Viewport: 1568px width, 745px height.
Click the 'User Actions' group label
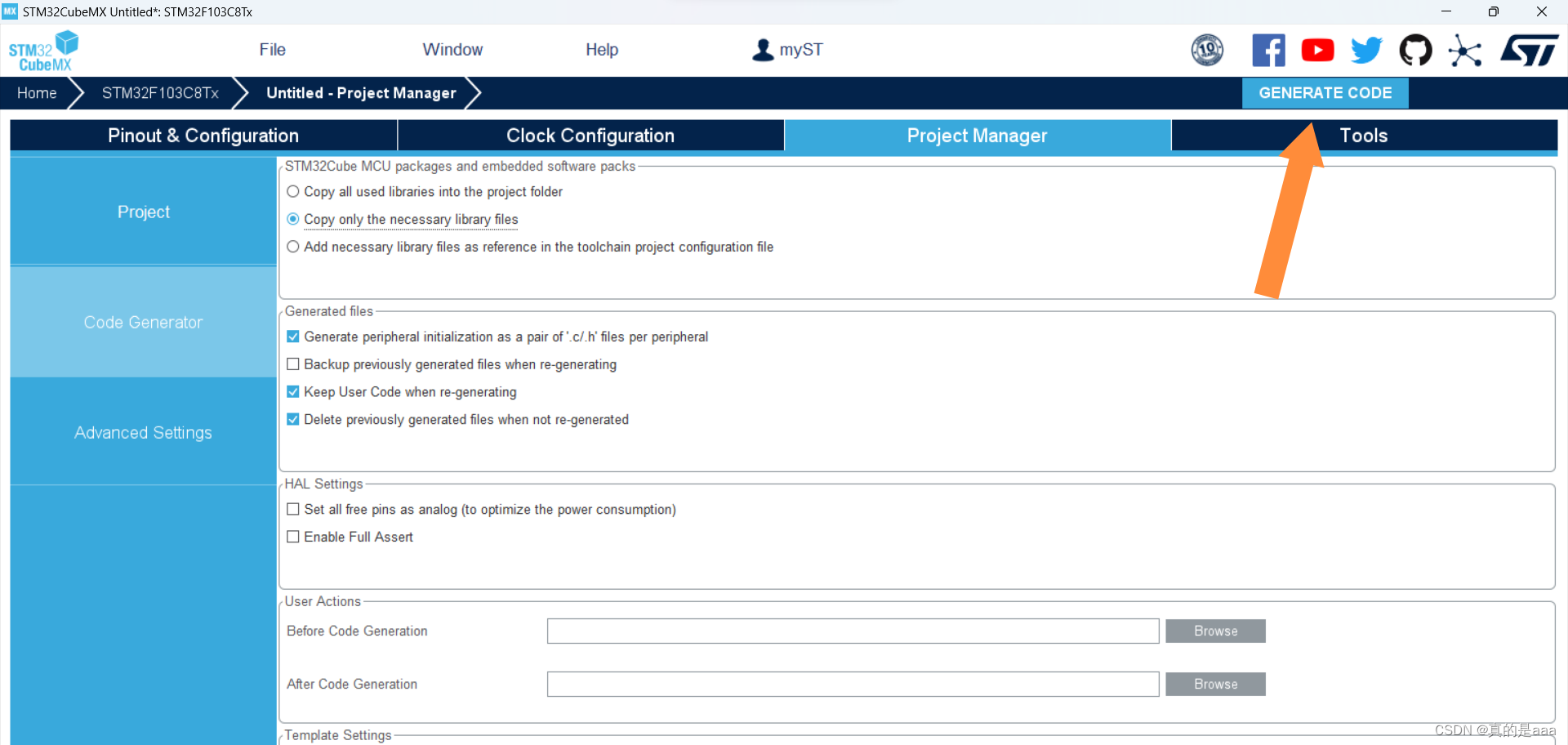click(x=323, y=601)
